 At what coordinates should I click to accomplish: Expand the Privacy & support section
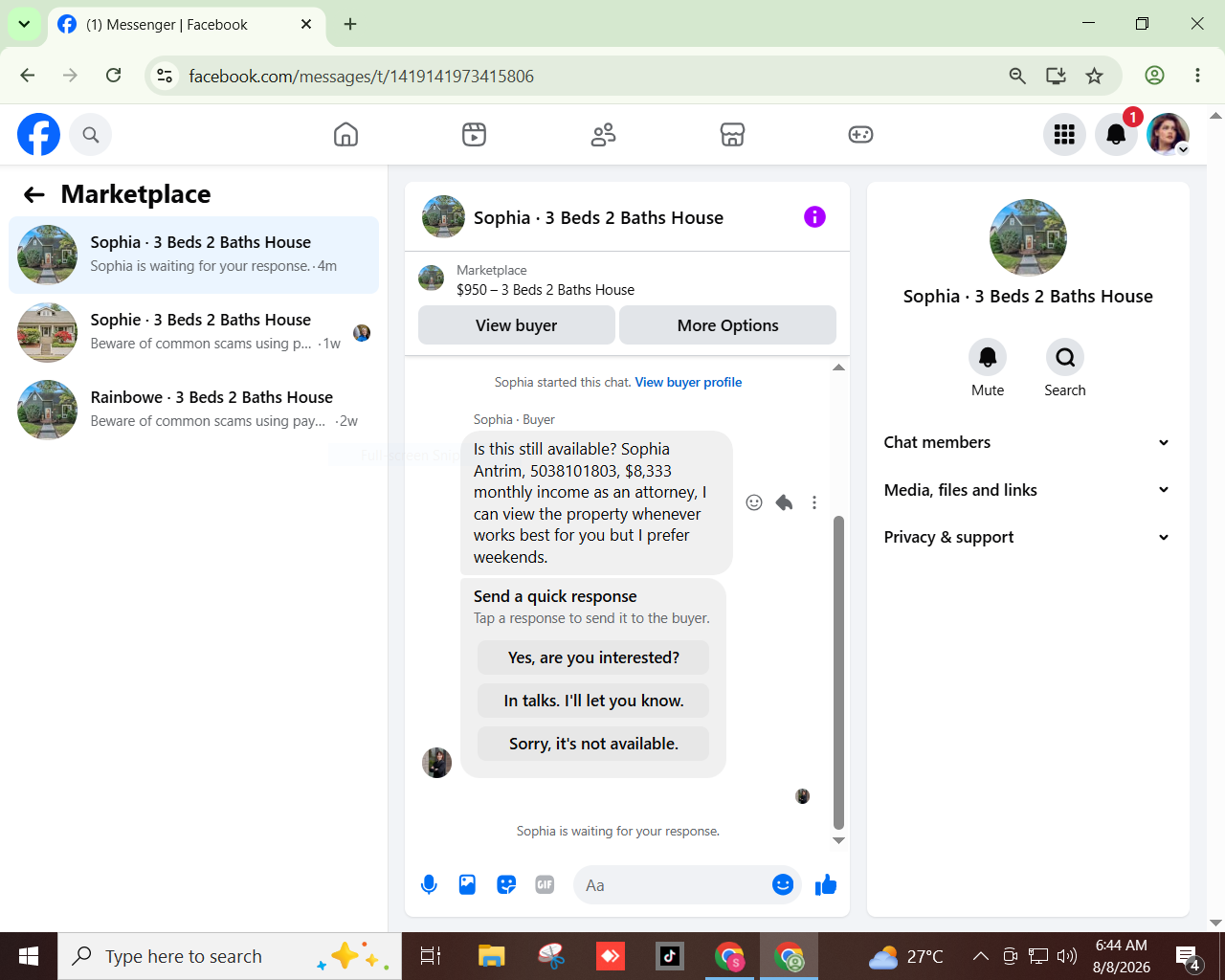1028,537
